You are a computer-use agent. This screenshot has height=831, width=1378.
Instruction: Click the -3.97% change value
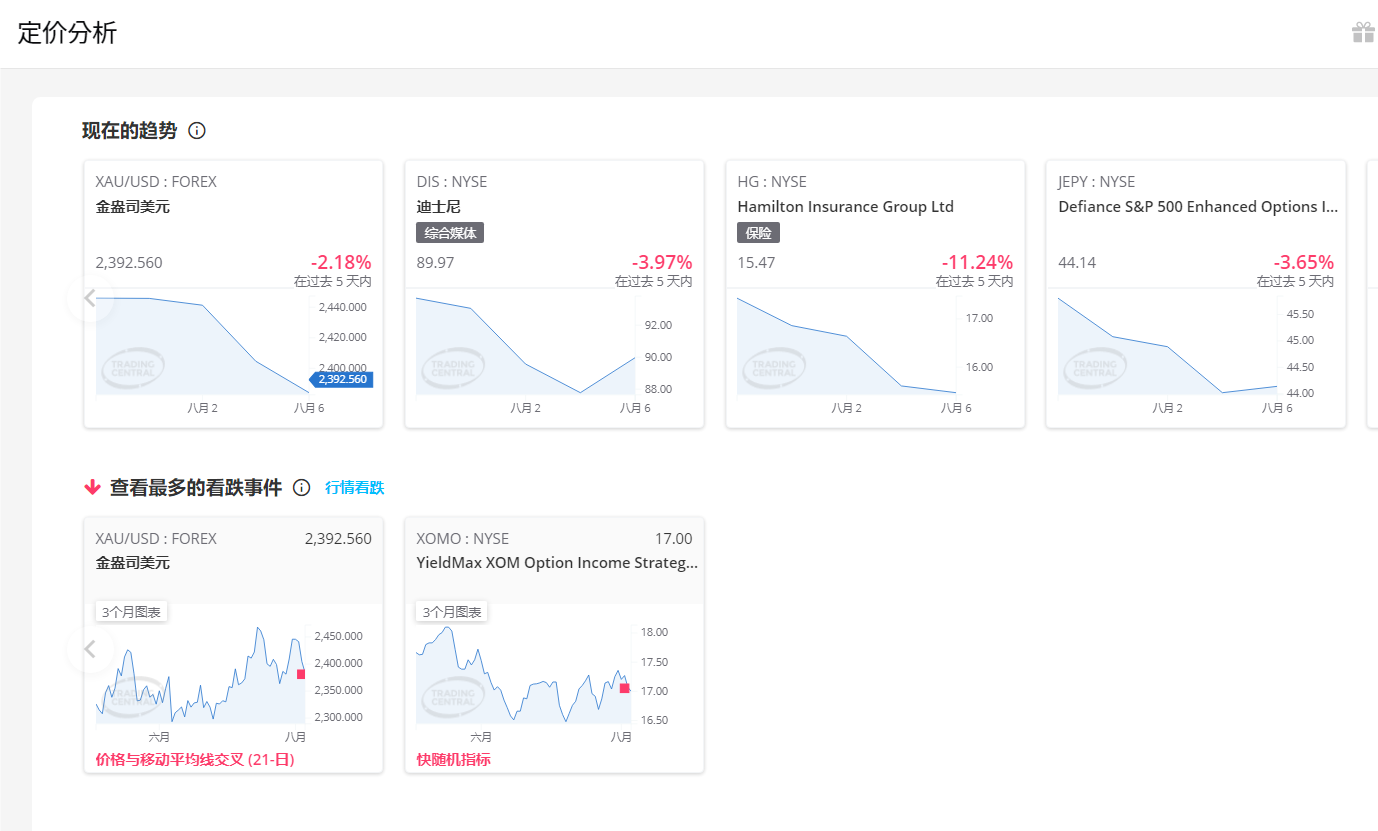pyautogui.click(x=662, y=262)
